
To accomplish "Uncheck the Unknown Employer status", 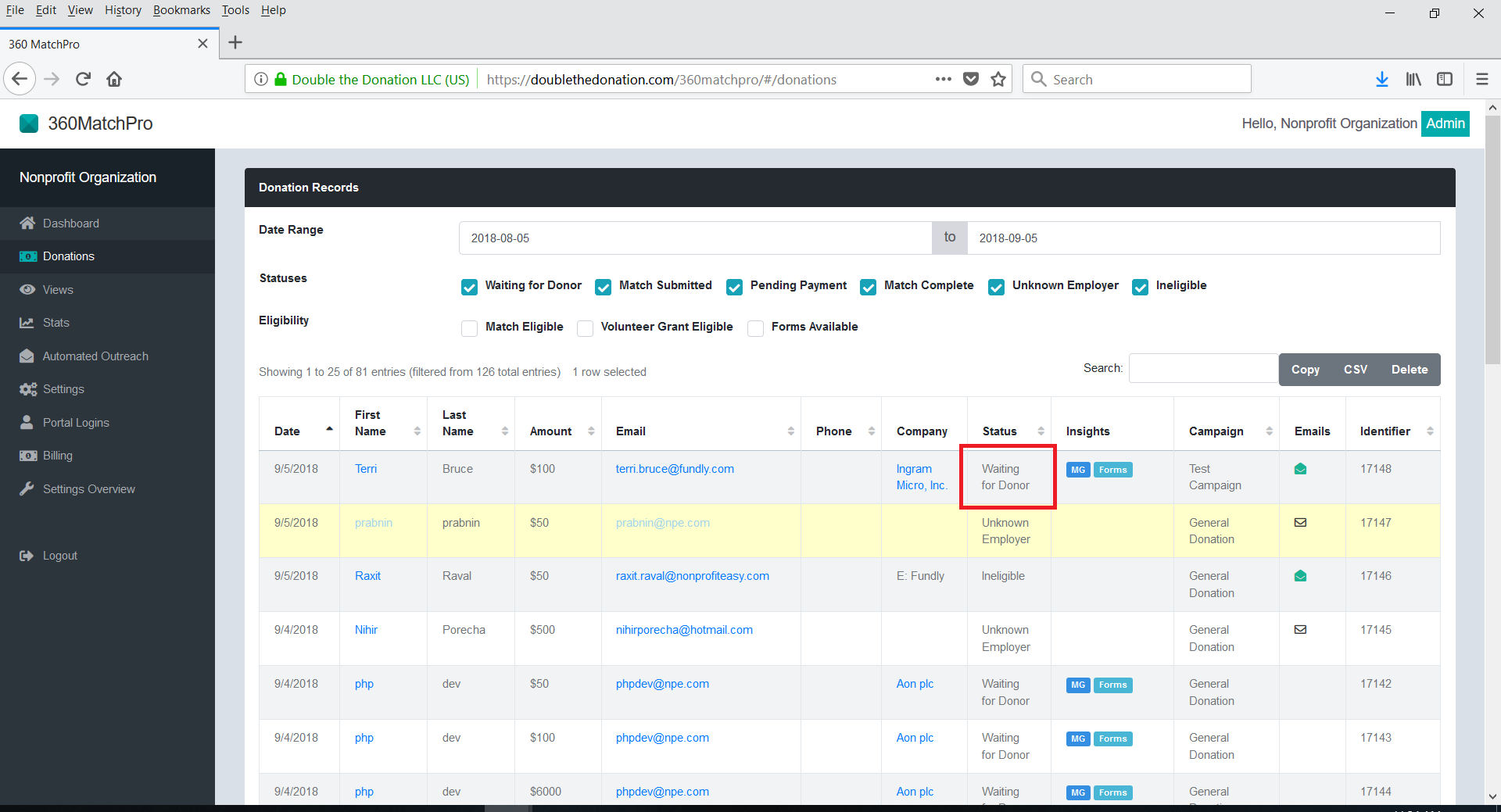I will click(996, 287).
